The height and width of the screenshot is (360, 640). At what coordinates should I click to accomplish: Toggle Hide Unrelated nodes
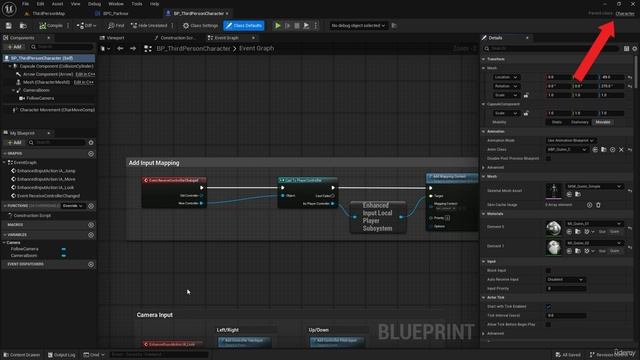coord(149,26)
